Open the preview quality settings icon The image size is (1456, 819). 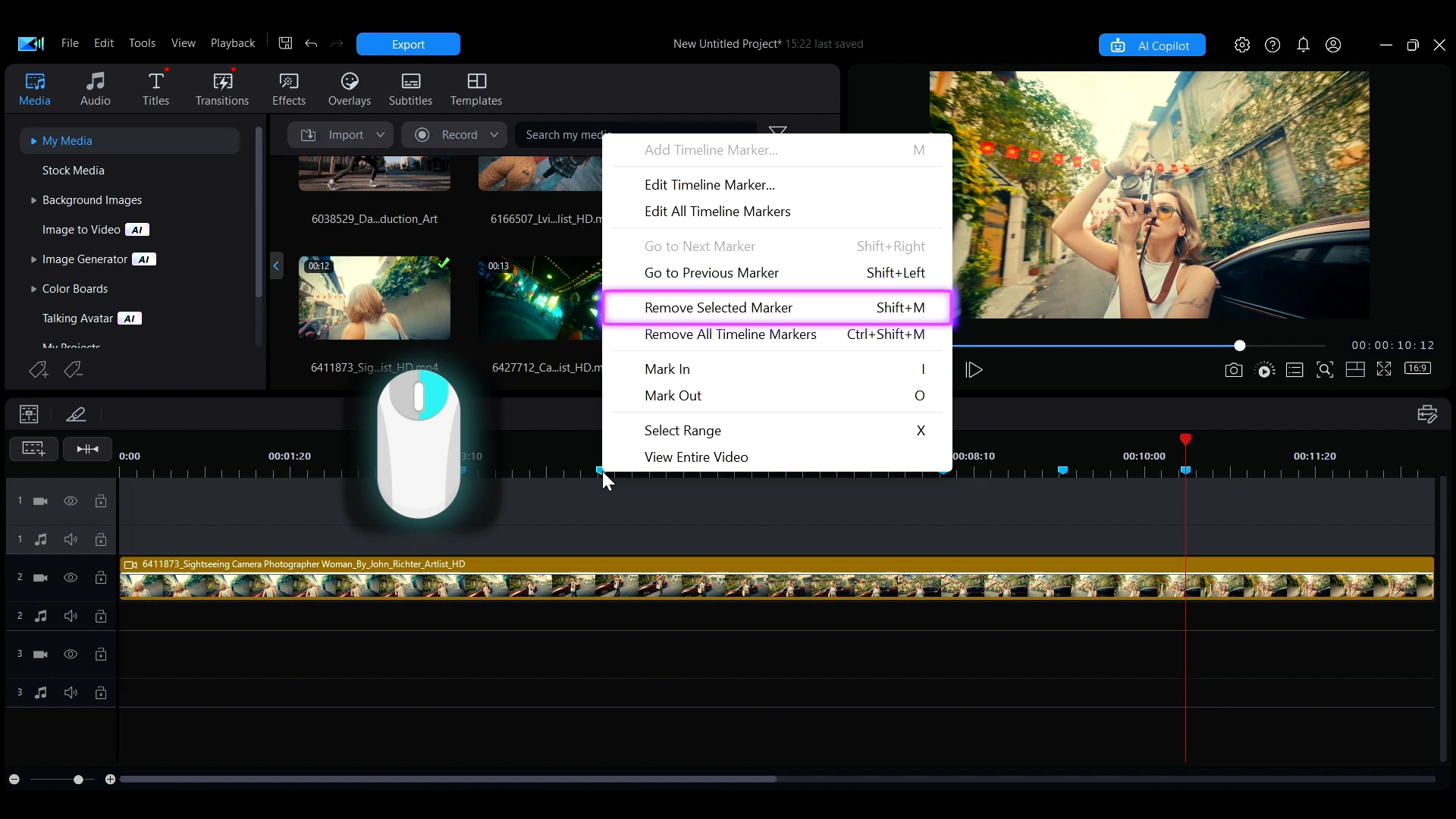click(1265, 370)
